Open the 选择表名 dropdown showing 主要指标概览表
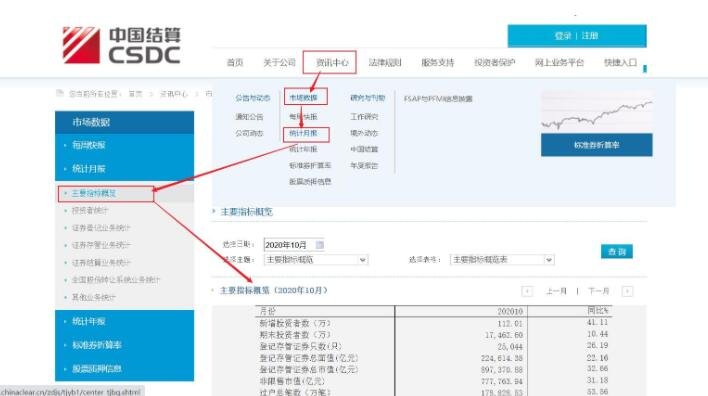The image size is (708, 396). click(502, 260)
